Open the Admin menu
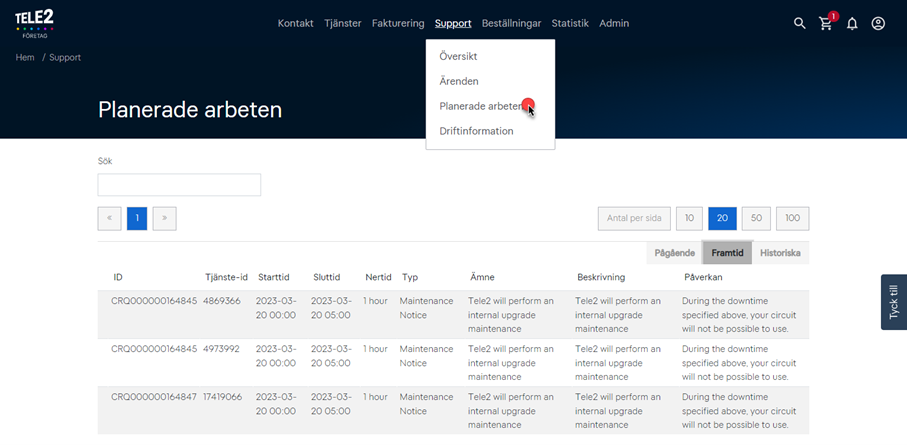This screenshot has width=907, height=445. pos(614,23)
